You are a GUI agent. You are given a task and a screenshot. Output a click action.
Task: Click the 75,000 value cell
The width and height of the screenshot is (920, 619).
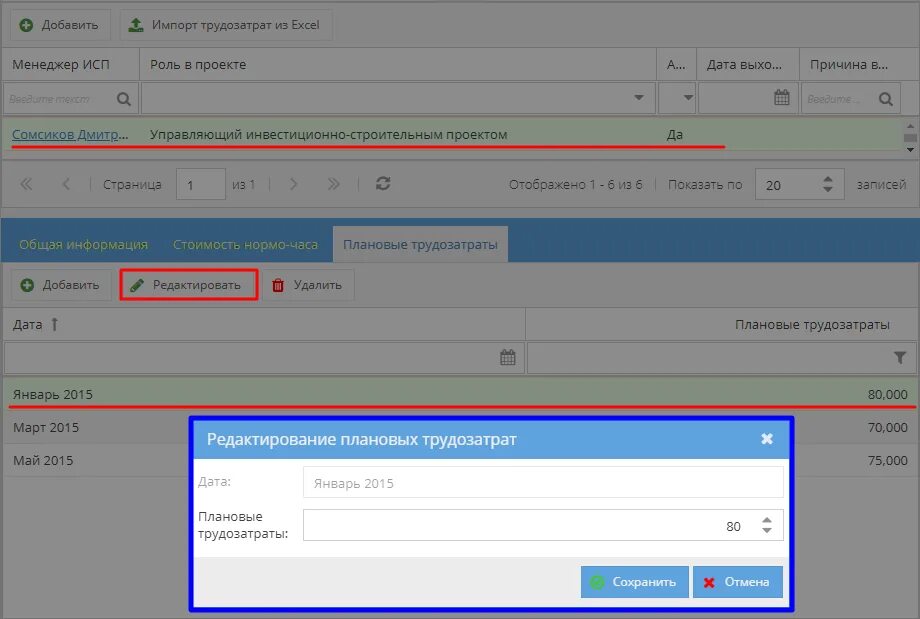[887, 461]
